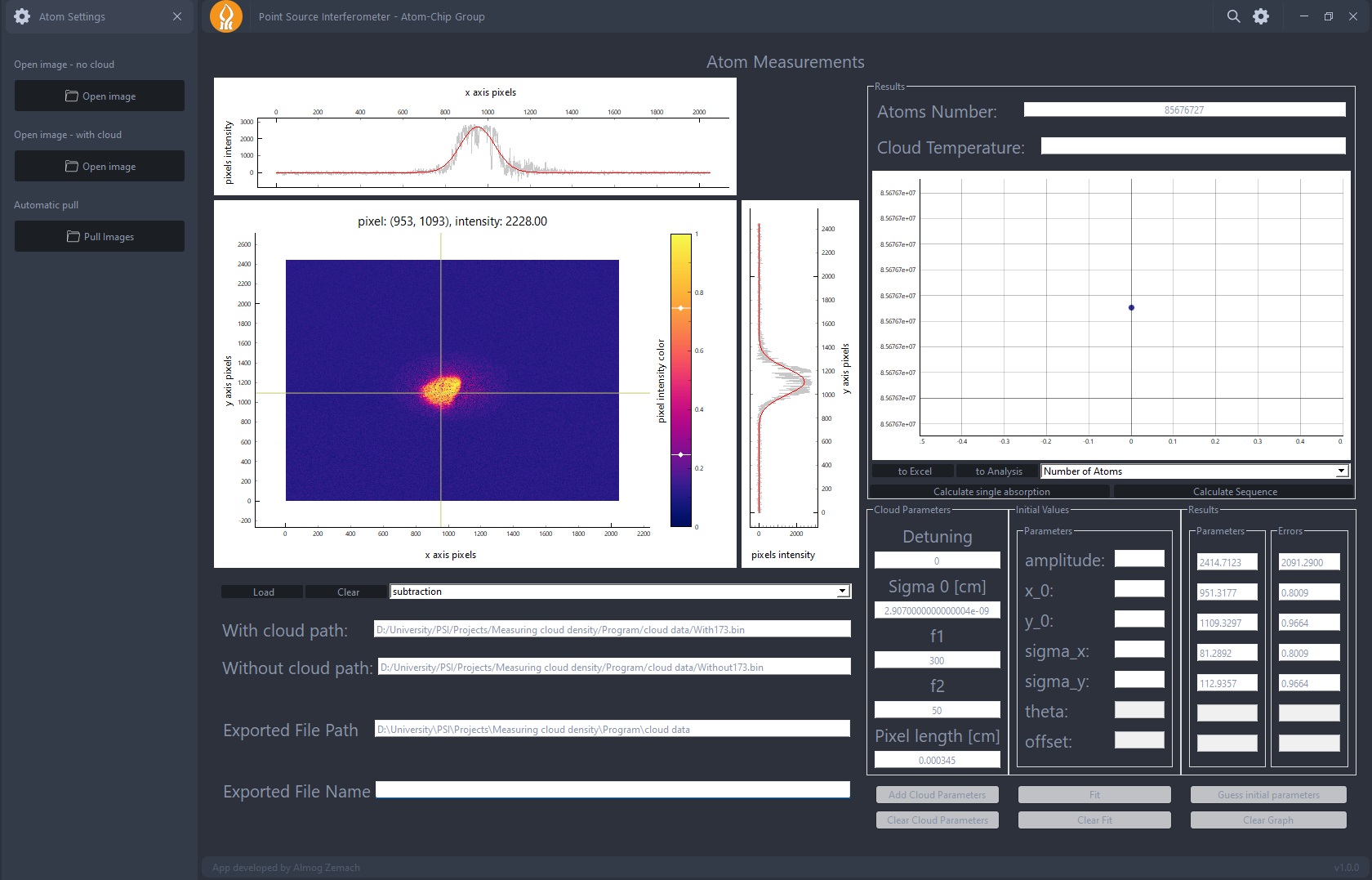This screenshot has height=880, width=1372.
Task: Click the Exported File Name field
Action: coord(612,790)
